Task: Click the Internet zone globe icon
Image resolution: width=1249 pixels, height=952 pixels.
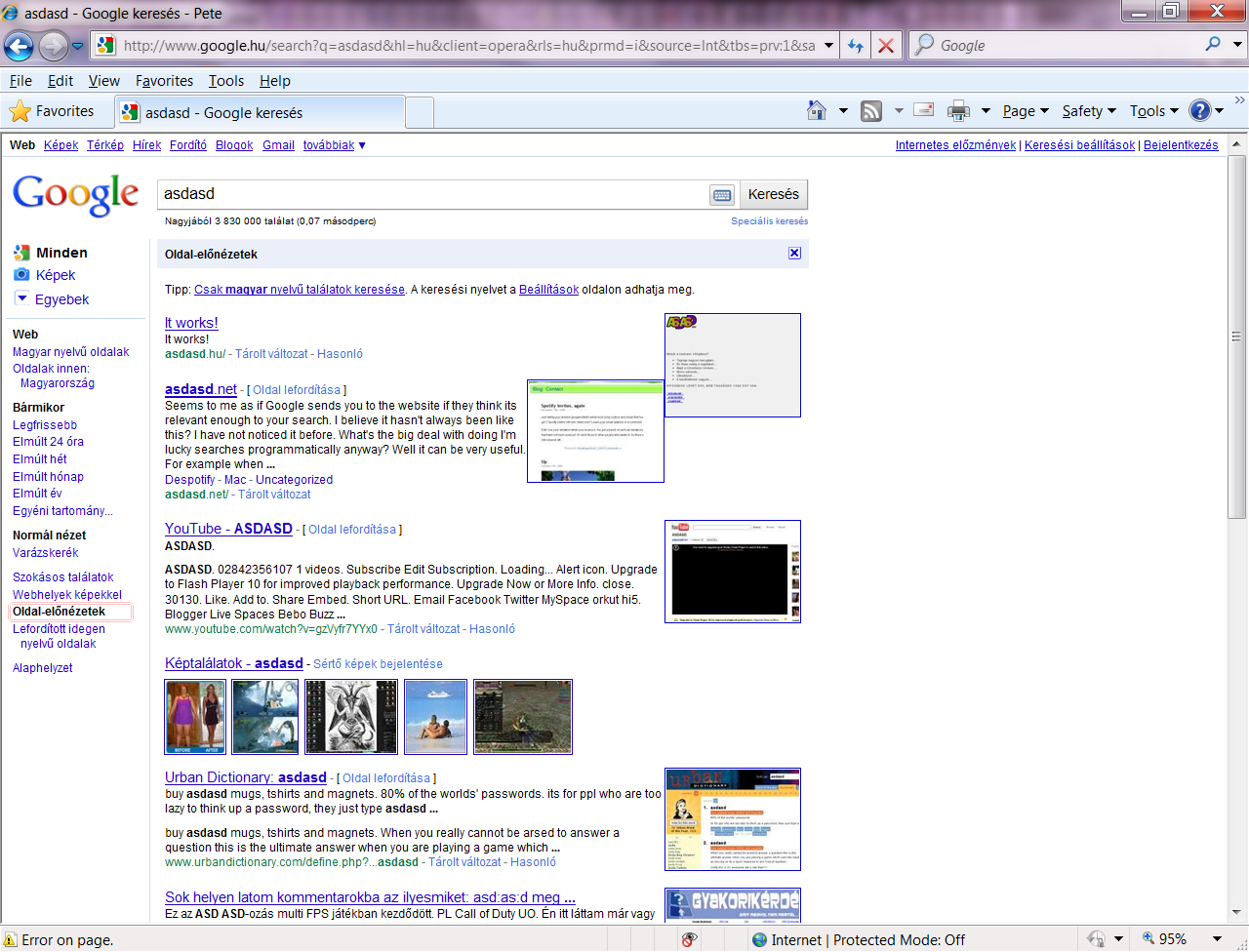Action: [x=760, y=940]
